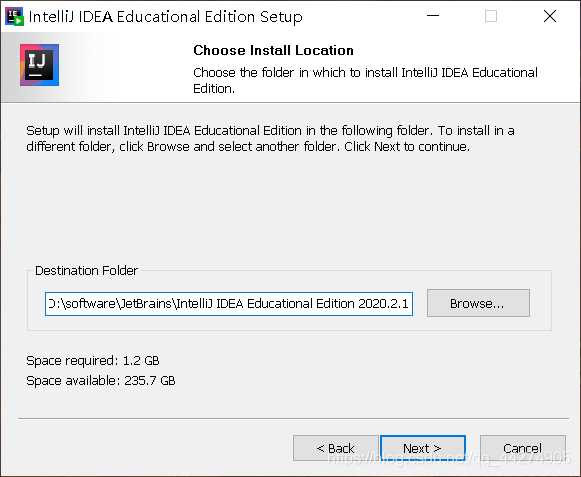Cancel the installation
This screenshot has width=581, height=477.
click(x=522, y=448)
